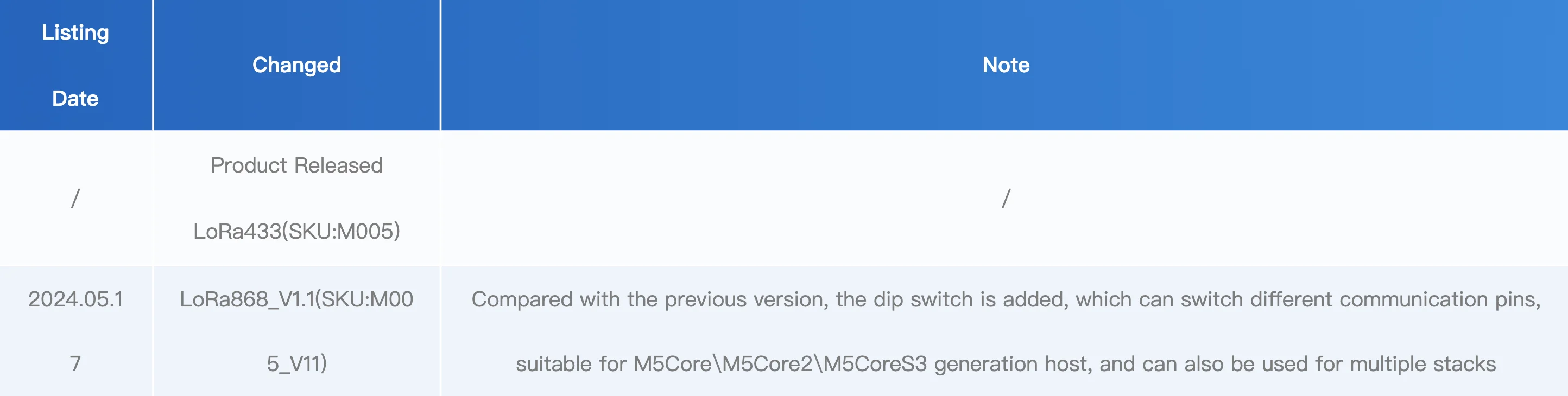The image size is (1568, 396).
Task: Click the slash in first row's Note cell
Action: tap(1006, 199)
